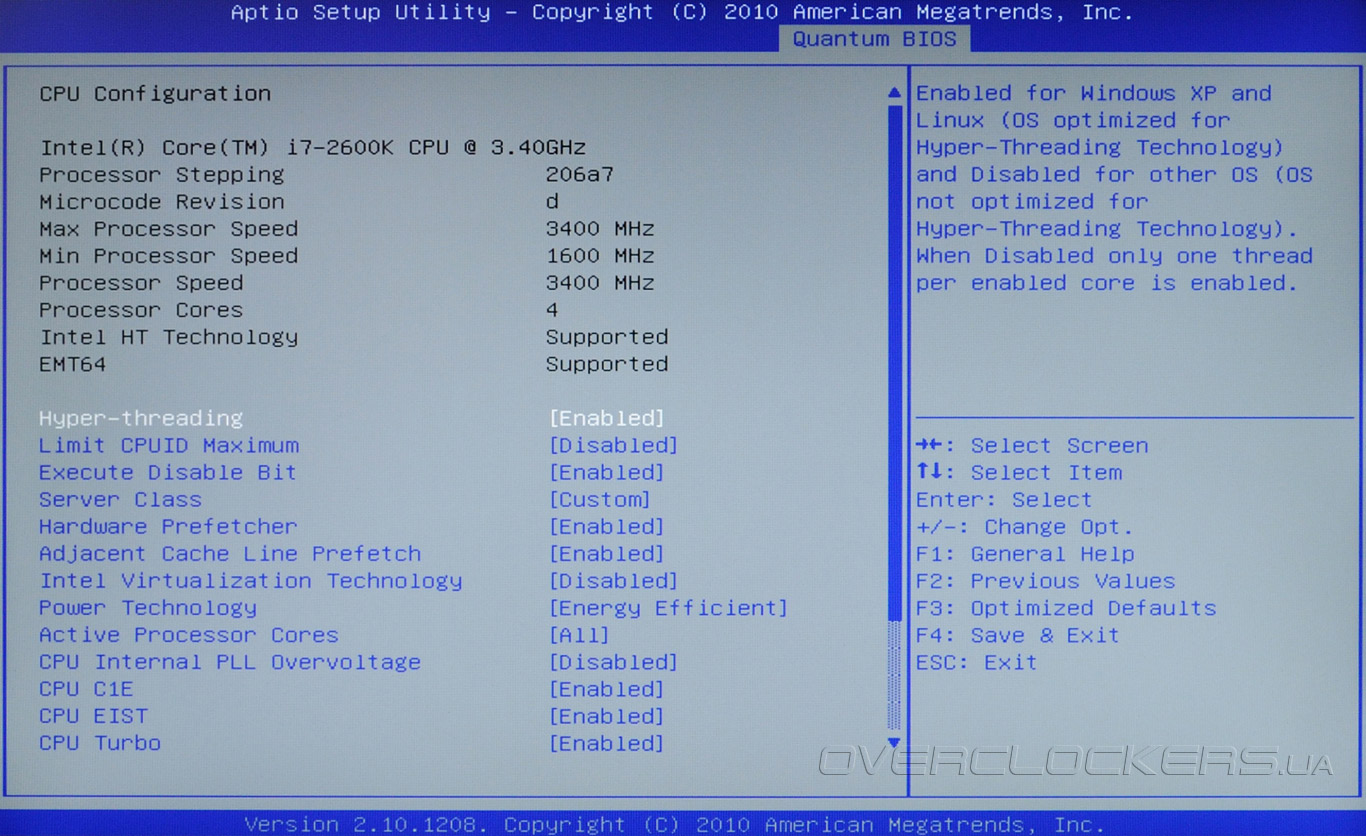Click the Aptio Setup Utility title text

tap(683, 13)
